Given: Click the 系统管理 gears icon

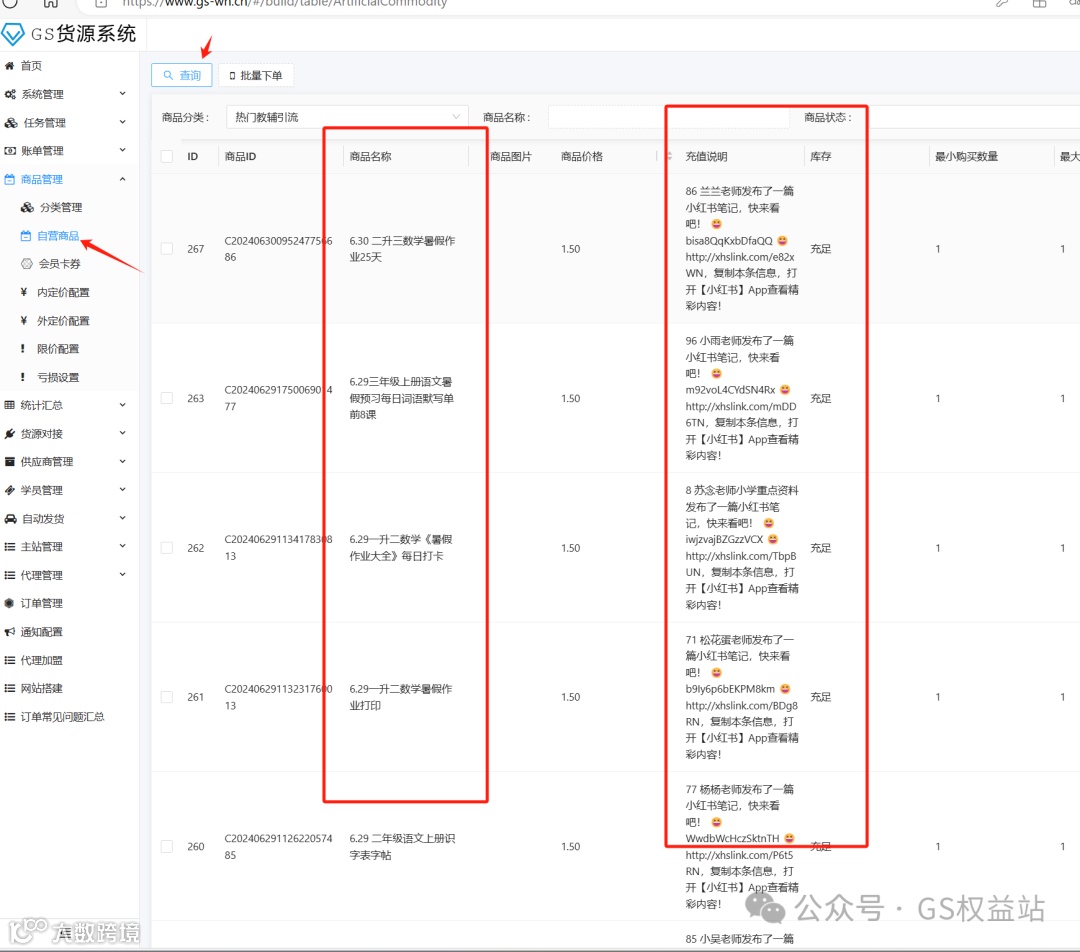Looking at the screenshot, I should coord(10,94).
